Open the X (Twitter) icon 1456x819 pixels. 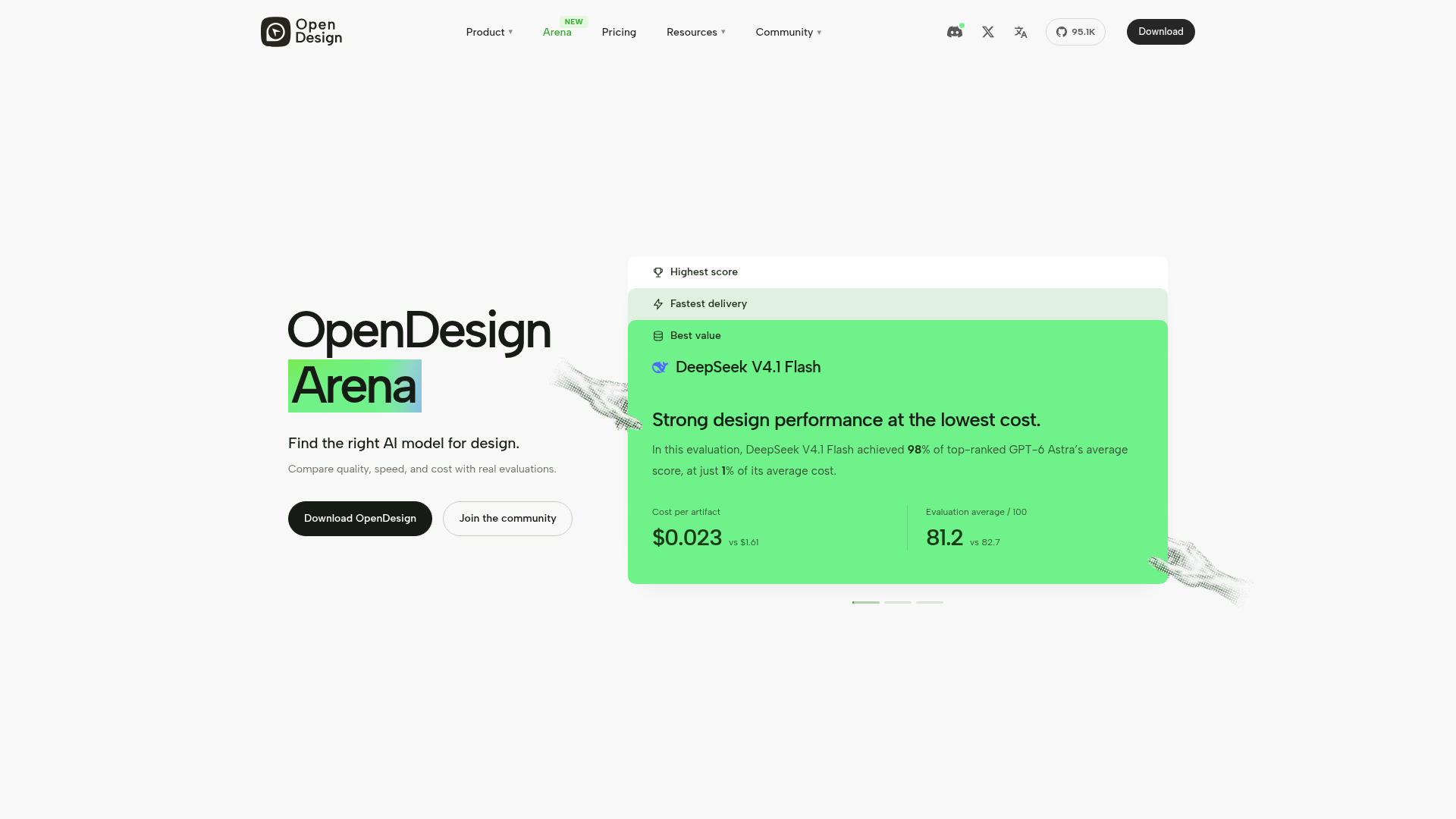tap(988, 32)
